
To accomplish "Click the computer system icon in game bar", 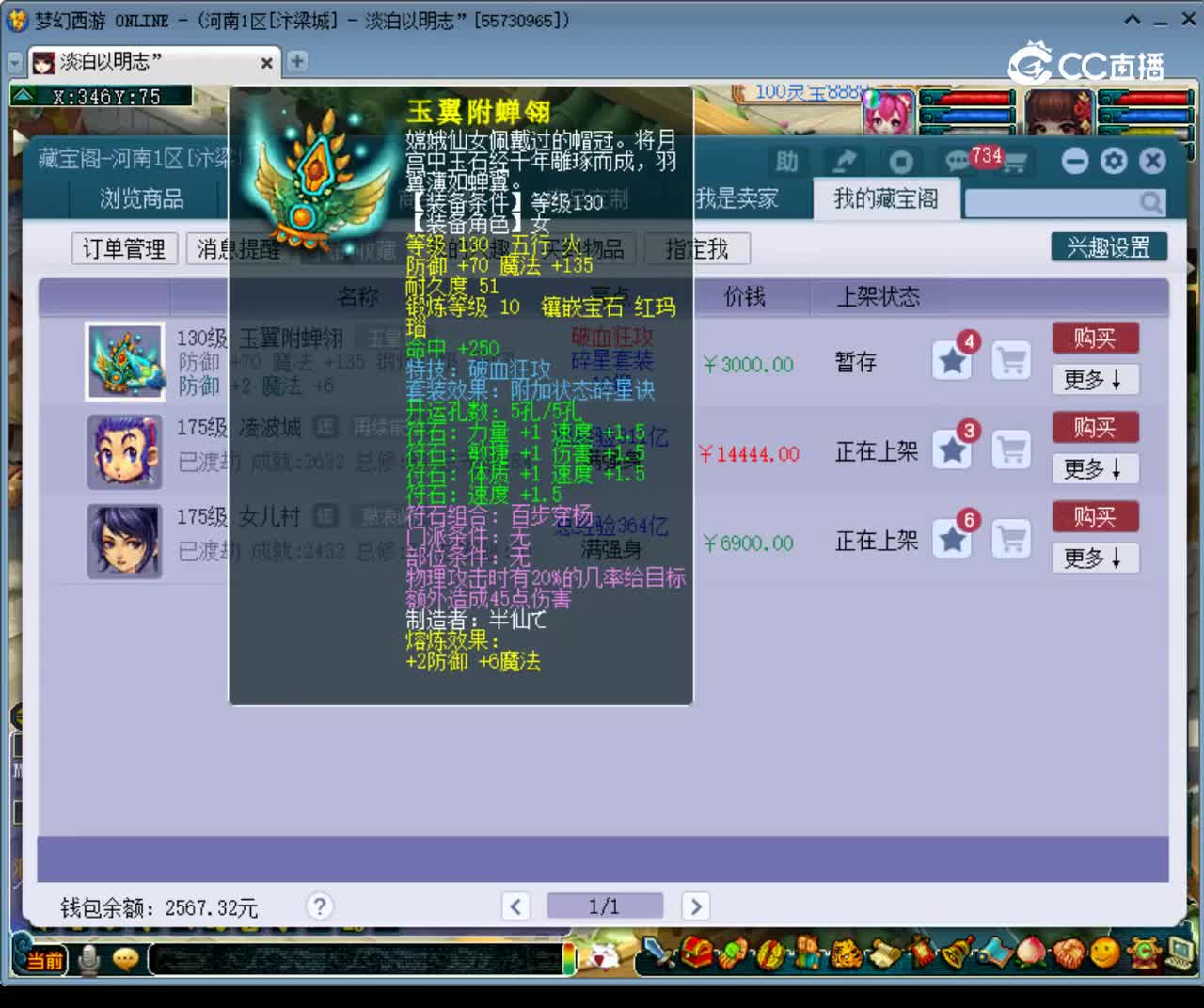I will 1180,952.
